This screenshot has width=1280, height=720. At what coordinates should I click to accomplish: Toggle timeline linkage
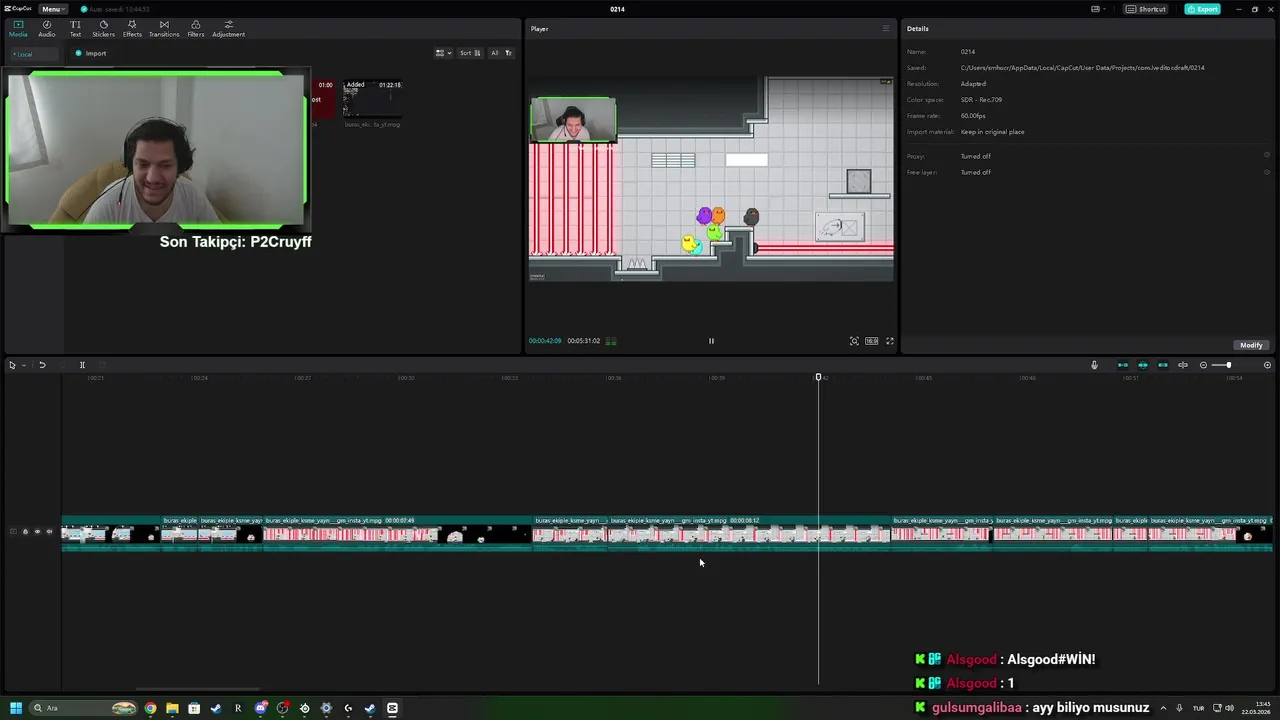pyautogui.click(x=1162, y=365)
